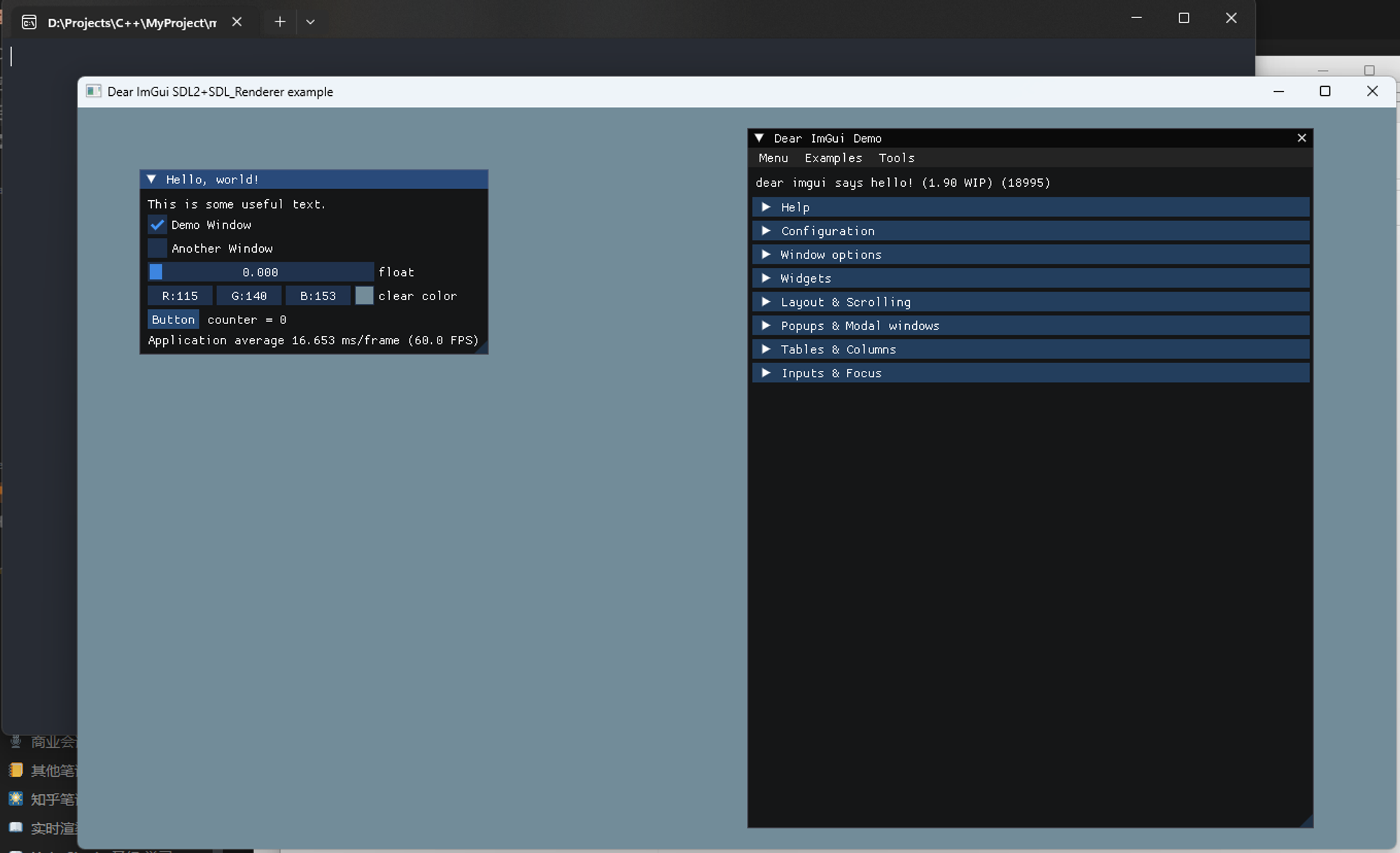
Task: Click the orange notebook icon for 其他笔记
Action: (15, 770)
